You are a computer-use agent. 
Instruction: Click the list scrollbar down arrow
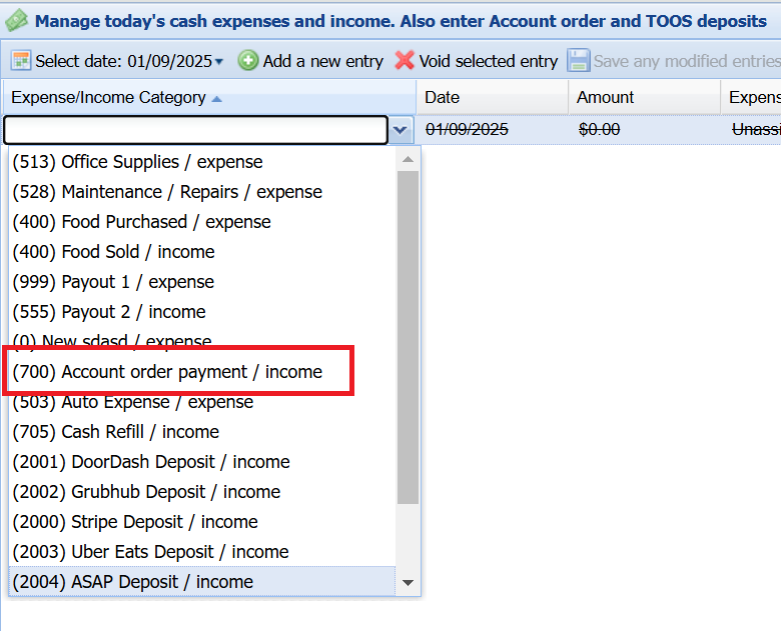point(407,582)
